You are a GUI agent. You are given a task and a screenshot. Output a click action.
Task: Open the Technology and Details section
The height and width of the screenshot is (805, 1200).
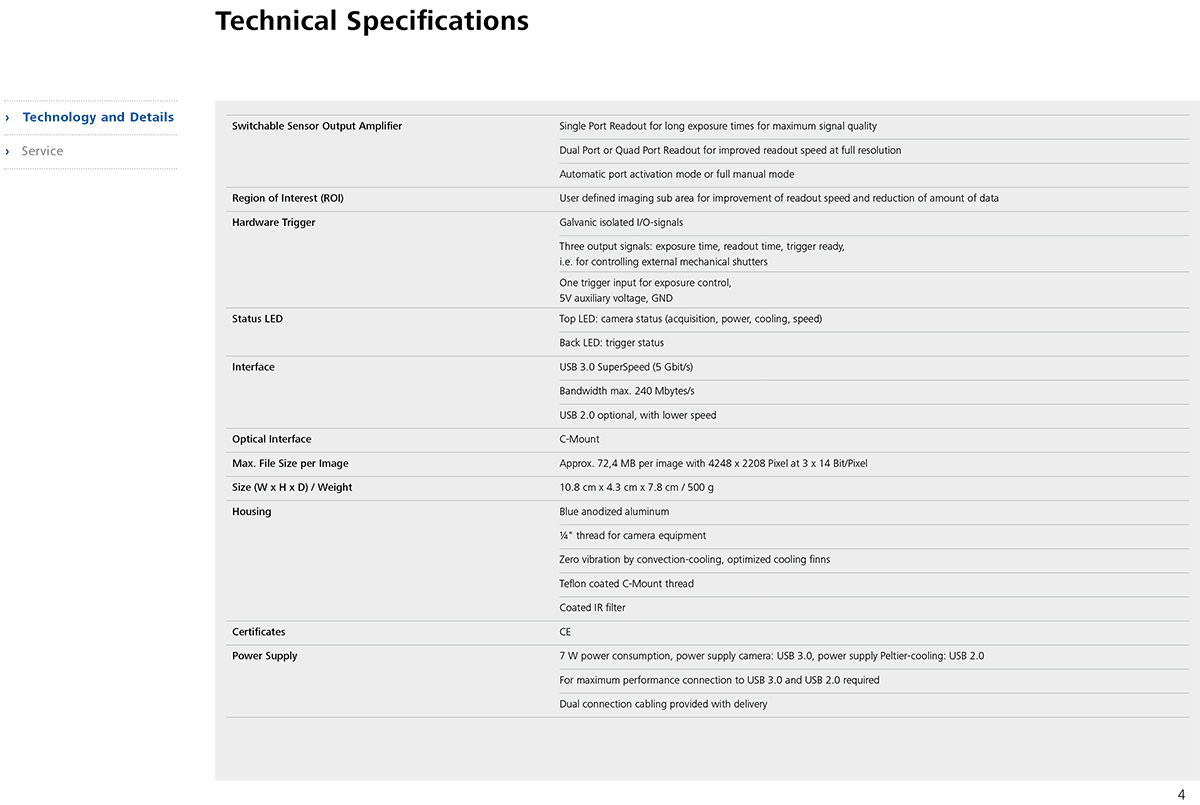click(x=98, y=117)
